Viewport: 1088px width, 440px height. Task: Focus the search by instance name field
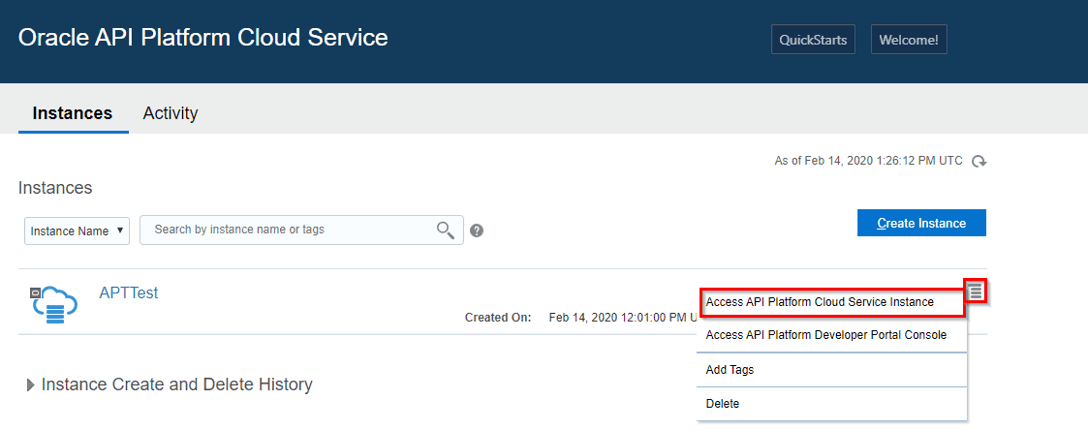[301, 230]
